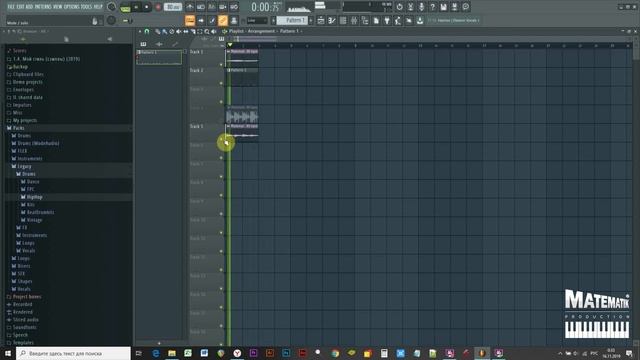Screen dimensions: 640x360
Task: Stop playback with the stop button
Action: 147,7
